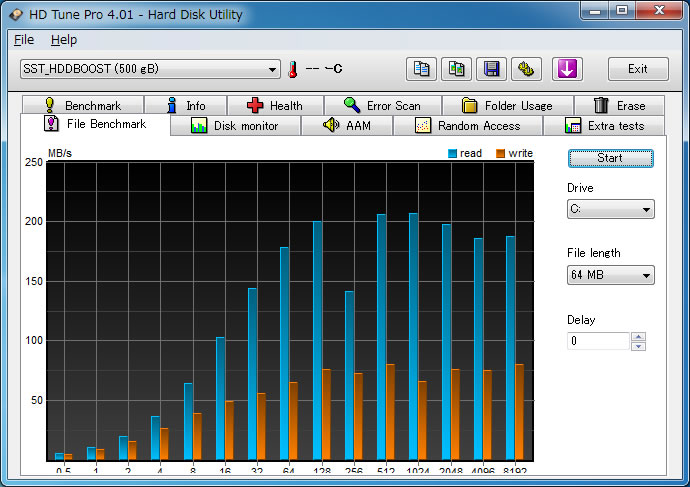Click the copy screenshot to clipboard icon
Screen dimensions: 690x487
pyautogui.click(x=456, y=69)
